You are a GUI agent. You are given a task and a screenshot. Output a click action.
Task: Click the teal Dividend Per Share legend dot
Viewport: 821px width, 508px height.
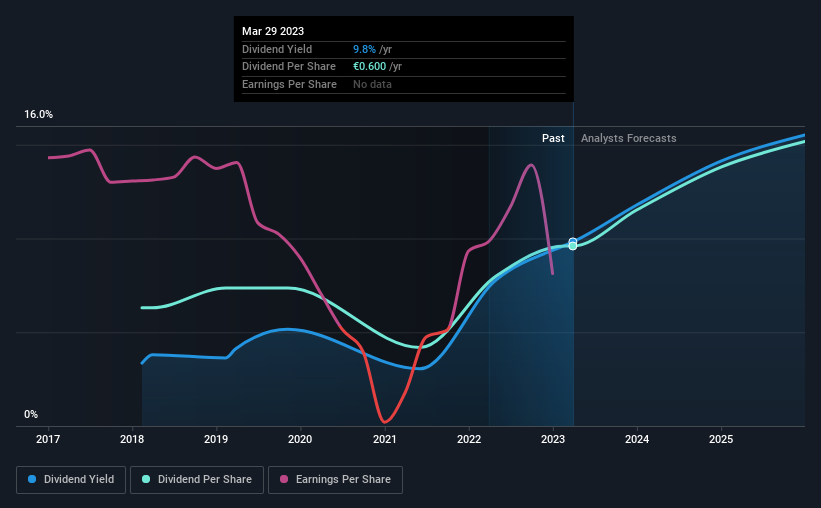pyautogui.click(x=146, y=479)
